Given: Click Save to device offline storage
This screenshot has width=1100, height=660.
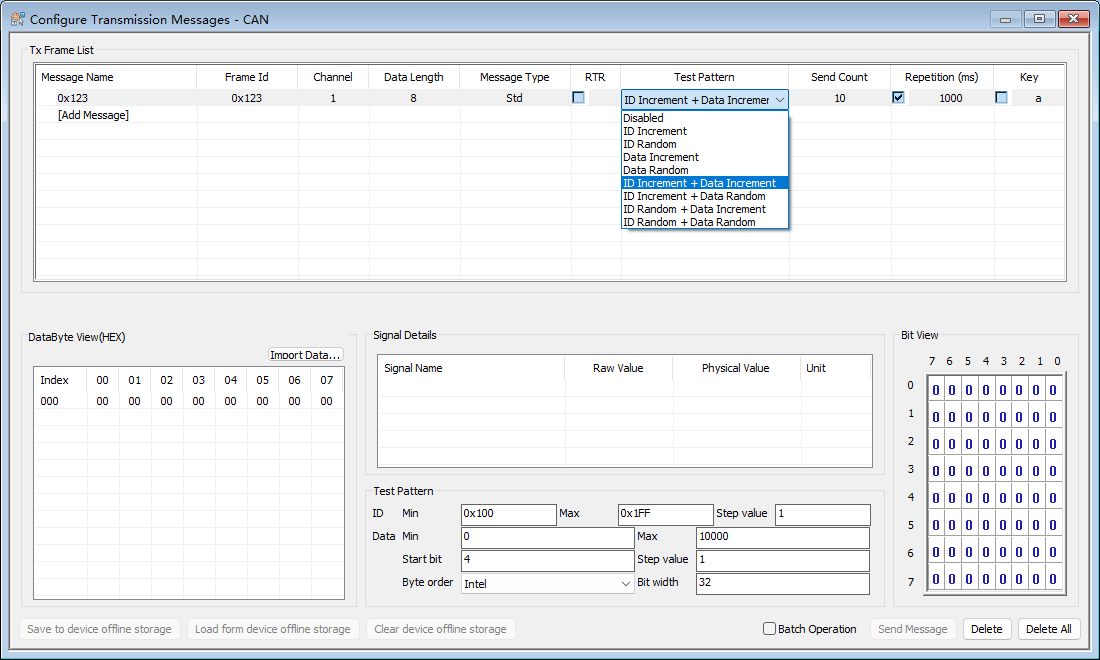Looking at the screenshot, I should pyautogui.click(x=100, y=629).
